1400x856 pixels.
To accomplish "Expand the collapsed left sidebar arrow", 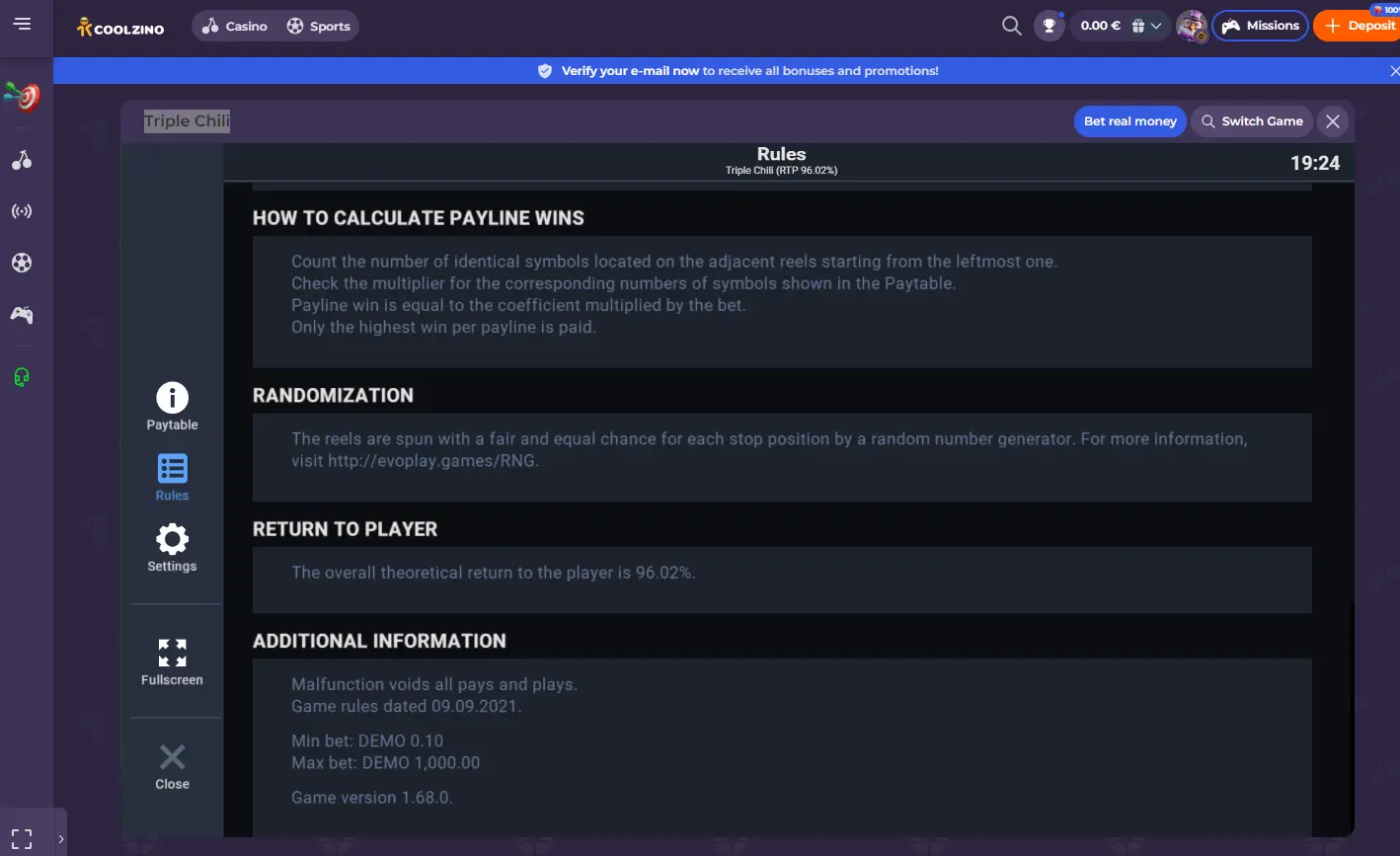I will (x=61, y=839).
